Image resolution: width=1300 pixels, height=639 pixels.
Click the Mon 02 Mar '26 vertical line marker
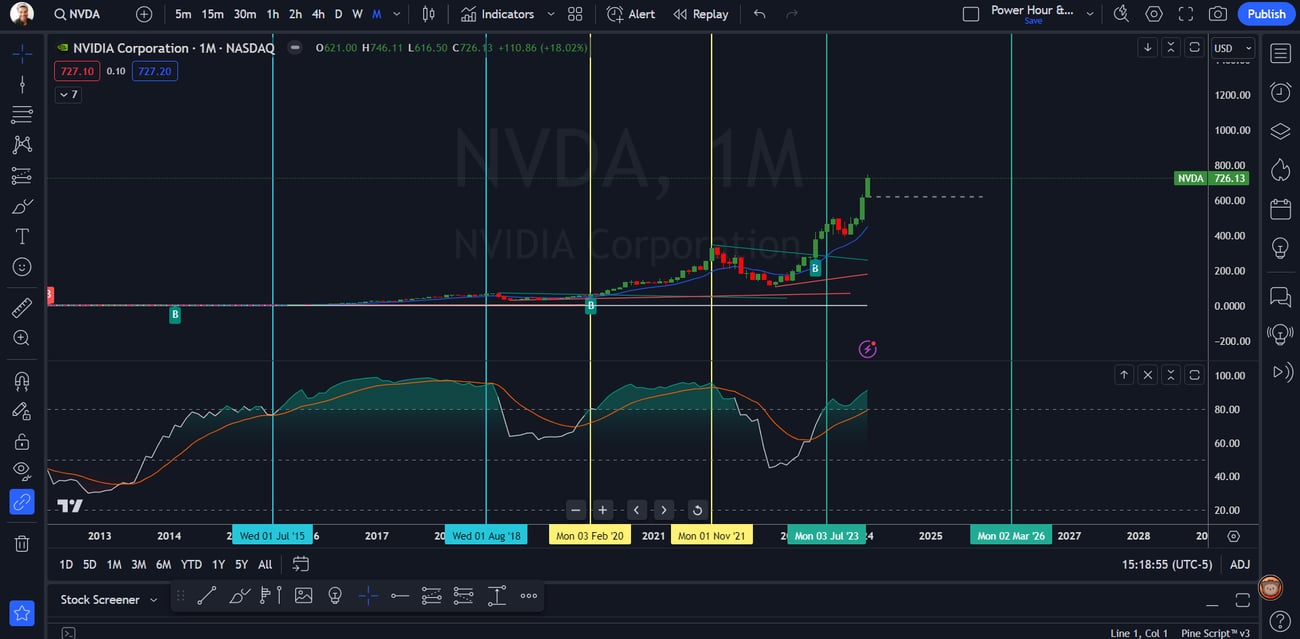point(1011,536)
